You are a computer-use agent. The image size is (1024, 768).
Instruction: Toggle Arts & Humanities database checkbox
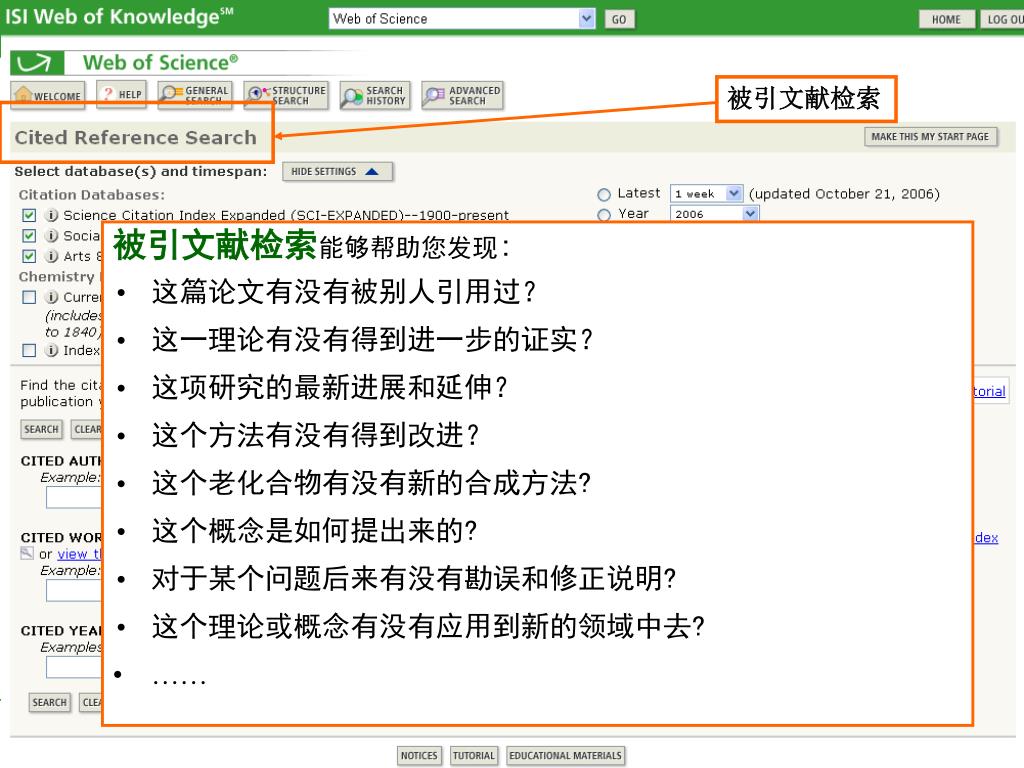[29, 255]
